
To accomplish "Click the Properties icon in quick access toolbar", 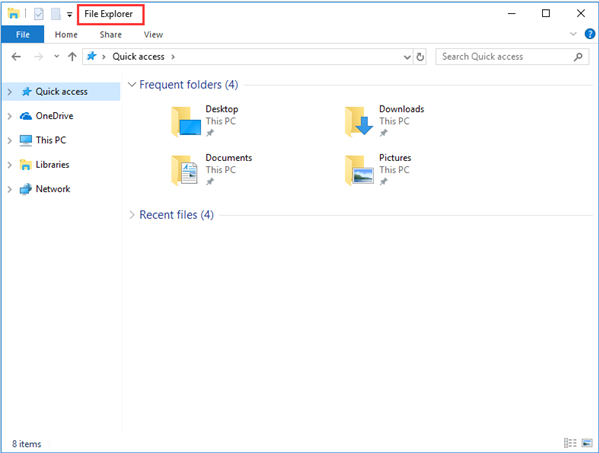I will click(x=39, y=14).
